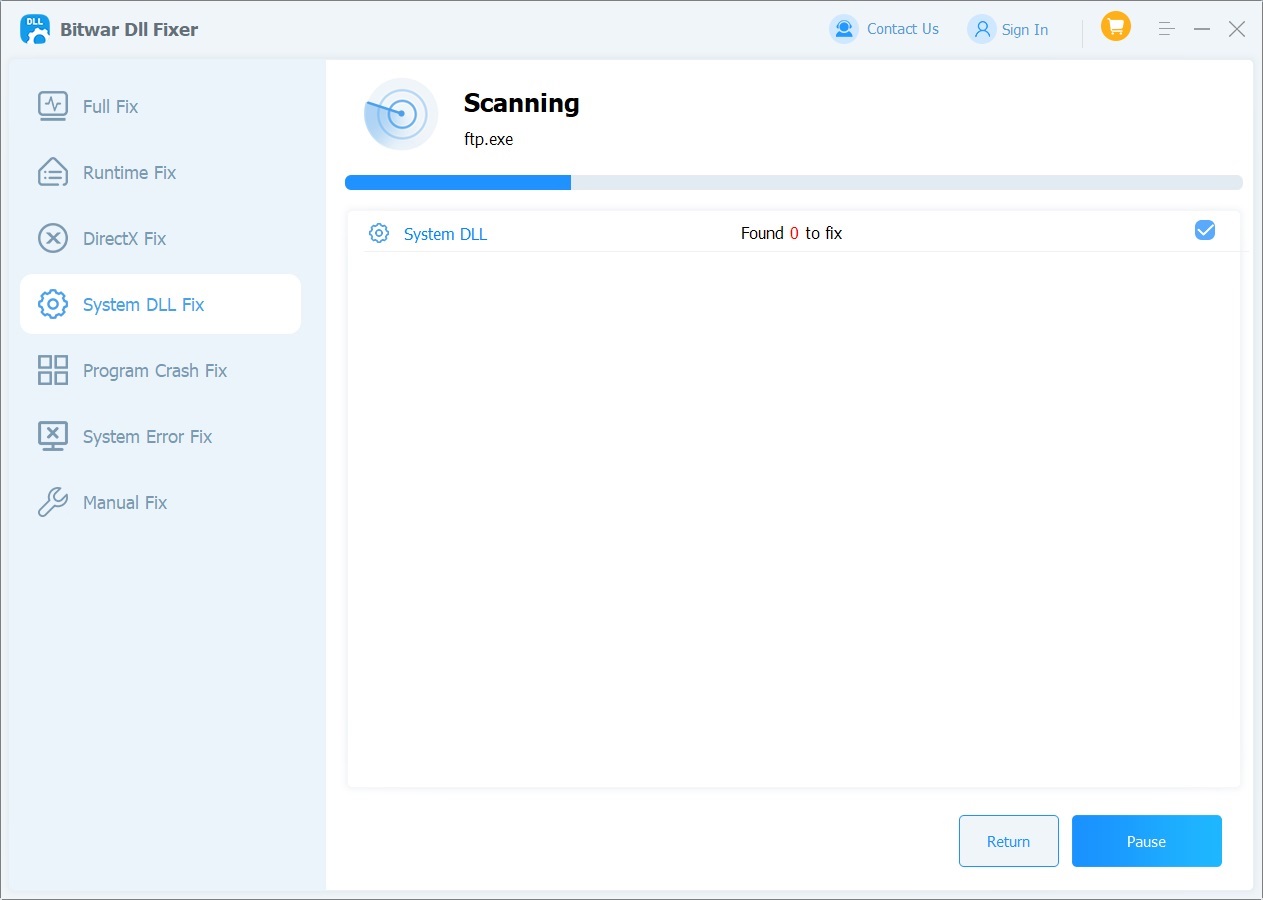
Task: Open the orange shopping cart icon
Action: pyautogui.click(x=1116, y=26)
